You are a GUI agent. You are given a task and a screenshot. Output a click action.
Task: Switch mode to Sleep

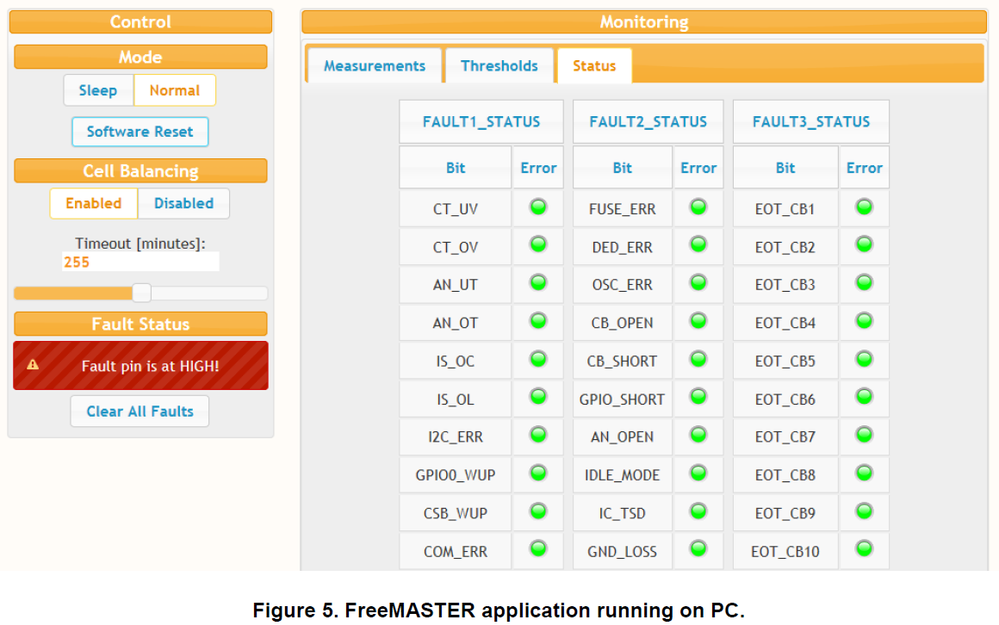pos(98,90)
